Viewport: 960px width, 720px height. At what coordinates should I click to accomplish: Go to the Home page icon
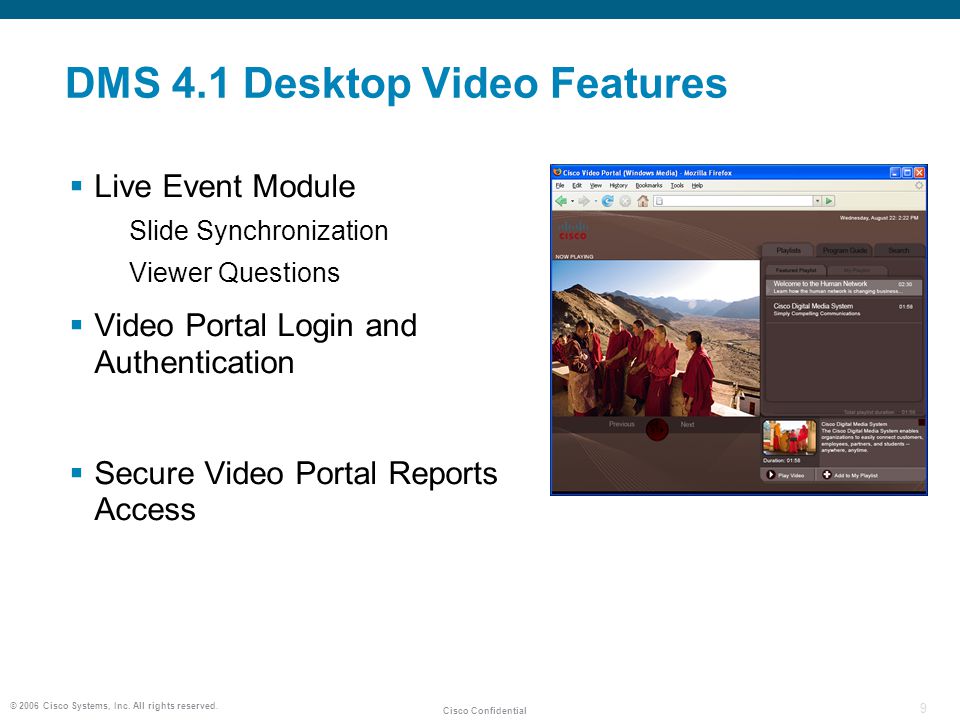click(642, 201)
